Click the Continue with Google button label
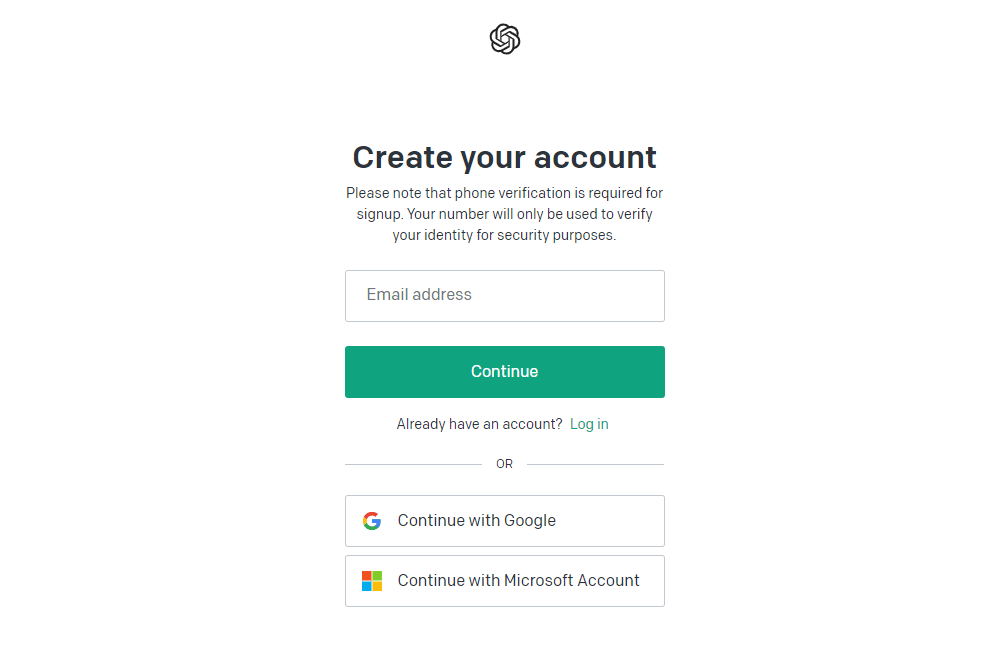This screenshot has height=671, width=996. pyautogui.click(x=476, y=520)
